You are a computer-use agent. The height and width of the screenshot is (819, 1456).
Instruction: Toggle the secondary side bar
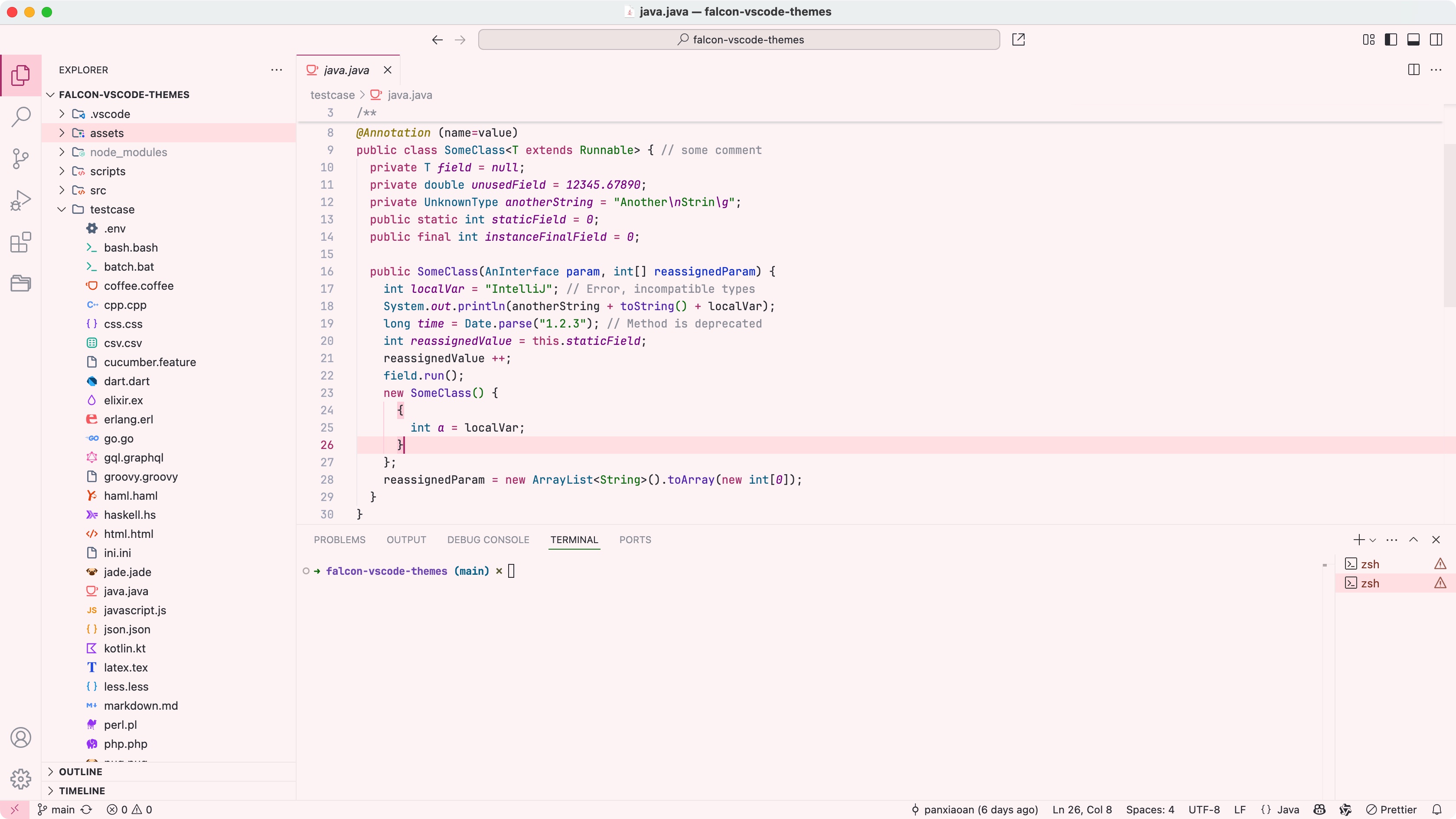pos(1436,39)
